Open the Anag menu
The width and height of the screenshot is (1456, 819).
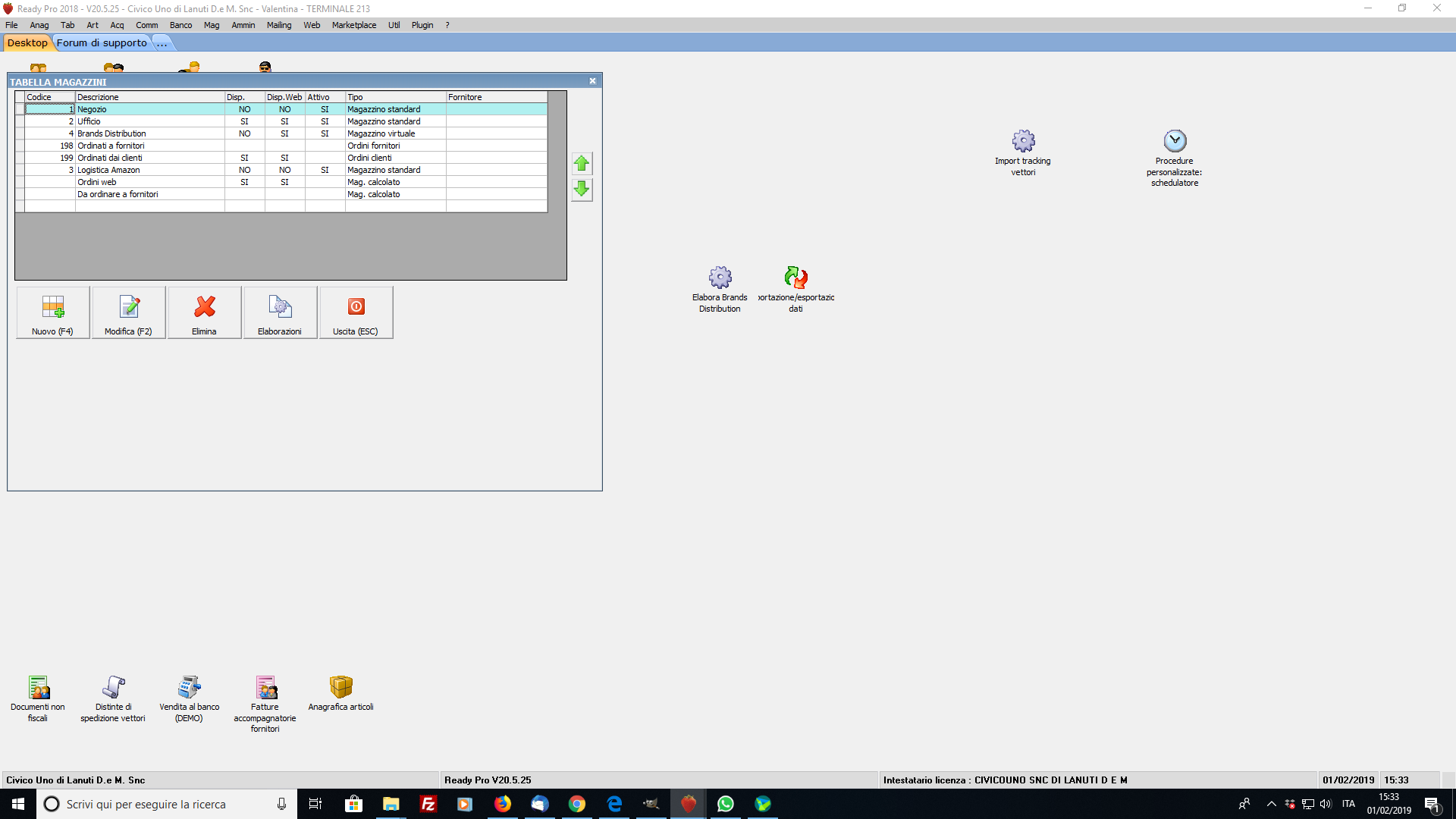pyautogui.click(x=39, y=25)
